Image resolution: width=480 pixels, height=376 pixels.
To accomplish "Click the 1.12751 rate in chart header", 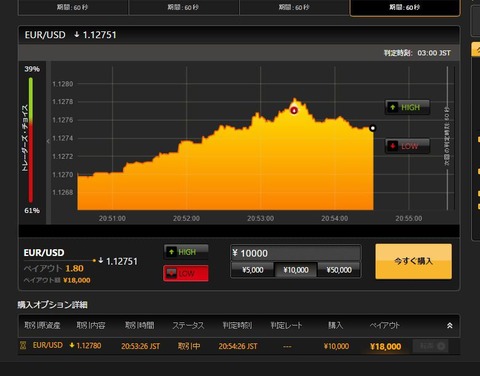I will coord(99,35).
